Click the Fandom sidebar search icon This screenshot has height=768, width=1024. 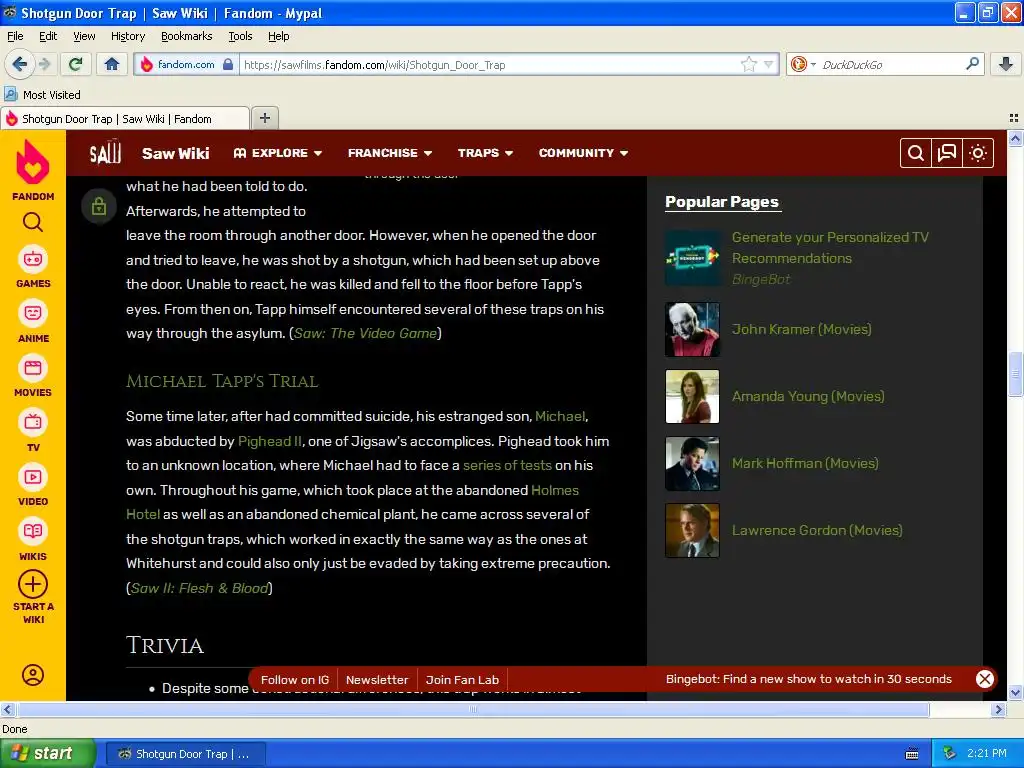pyautogui.click(x=33, y=223)
